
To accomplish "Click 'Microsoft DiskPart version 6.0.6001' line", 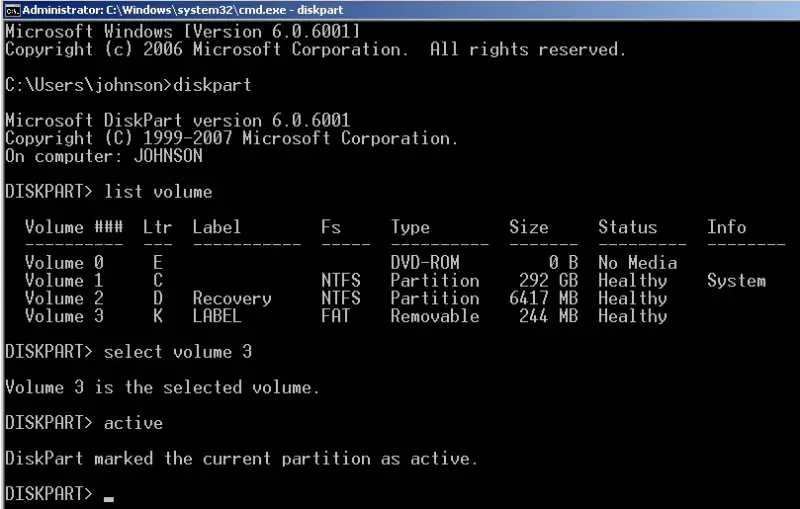I will pyautogui.click(x=178, y=120).
